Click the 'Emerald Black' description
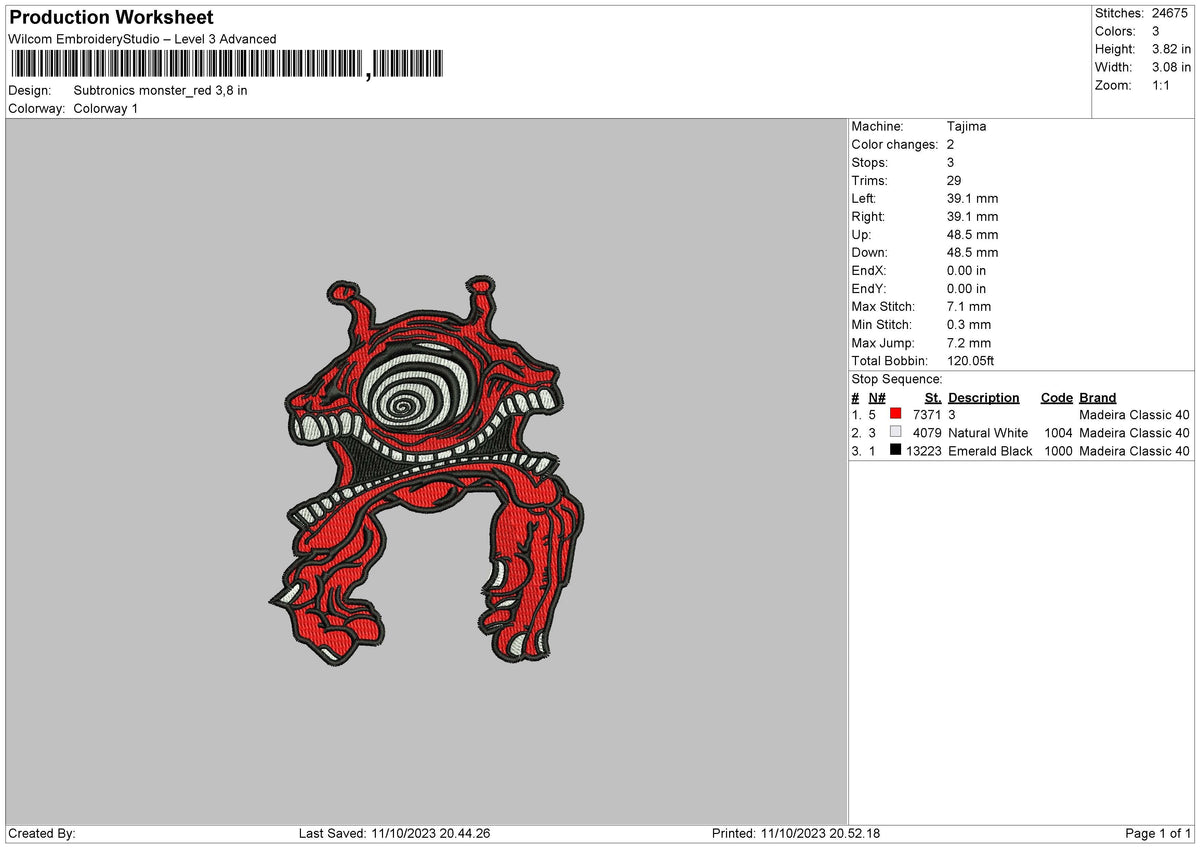 coord(990,450)
